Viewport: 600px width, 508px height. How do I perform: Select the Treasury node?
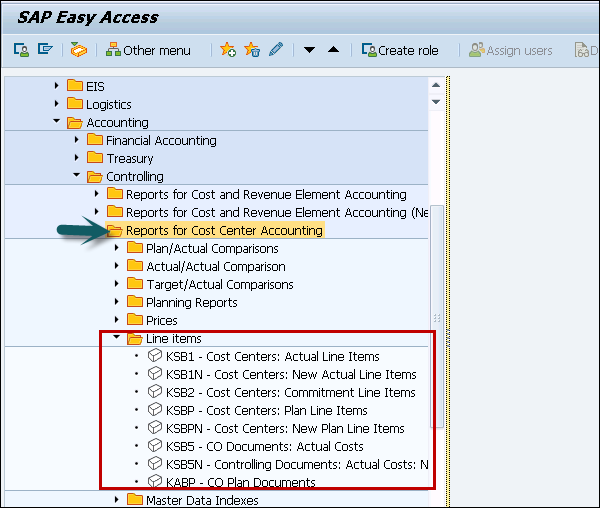pyautogui.click(x=130, y=158)
